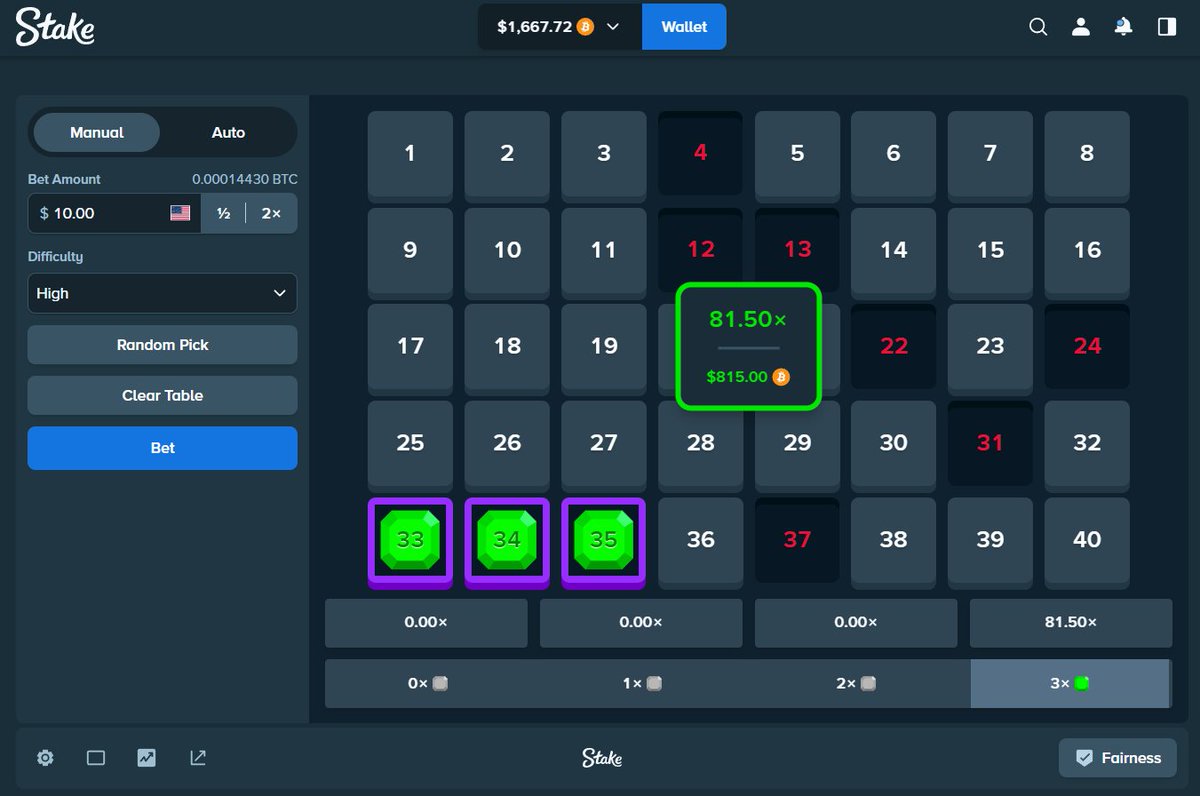Toggle theatre mode rectangle icon

click(x=96, y=758)
